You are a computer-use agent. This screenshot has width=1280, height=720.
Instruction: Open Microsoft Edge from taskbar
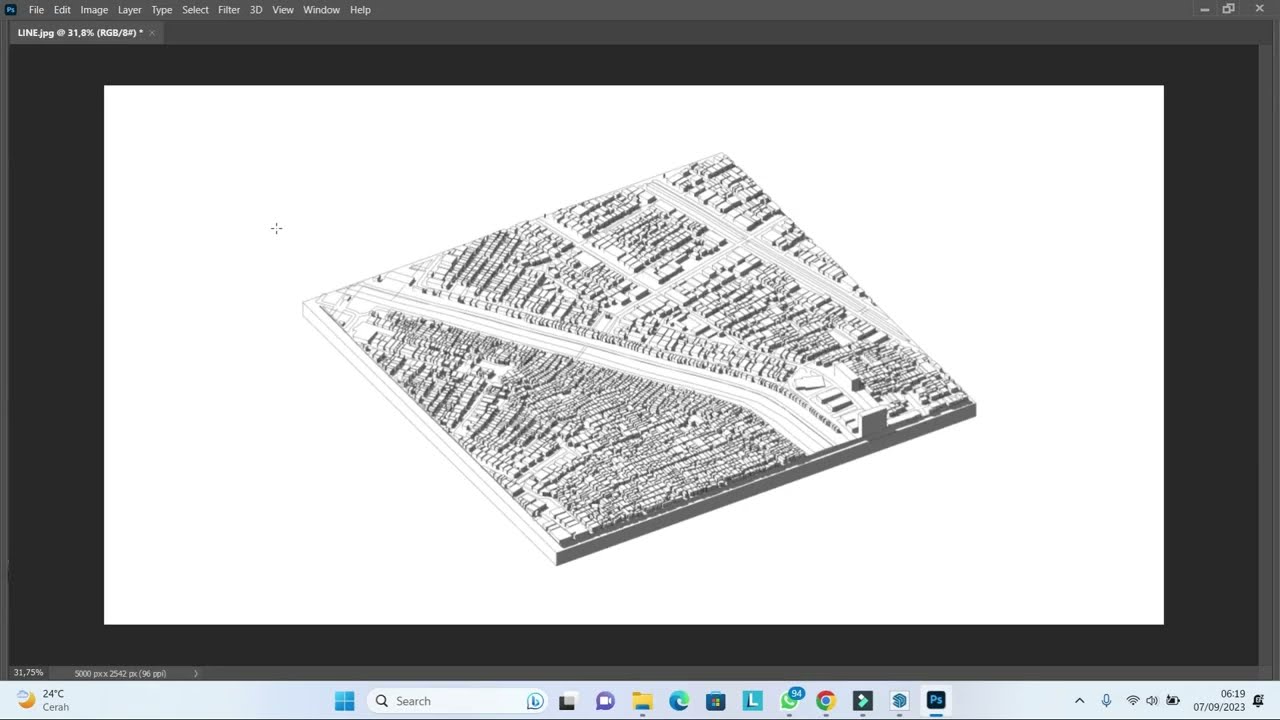point(679,701)
